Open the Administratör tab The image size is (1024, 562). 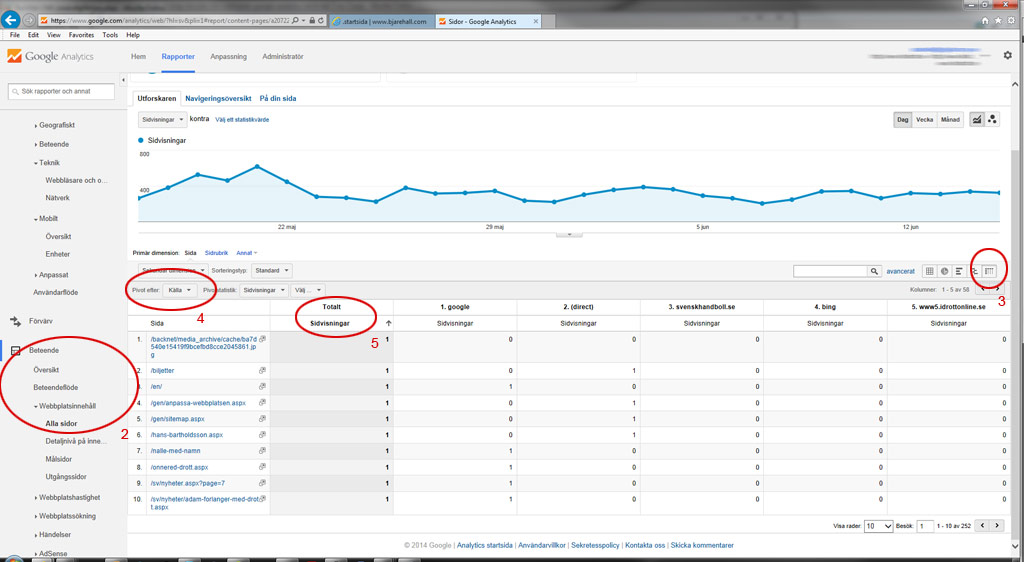coord(283,57)
